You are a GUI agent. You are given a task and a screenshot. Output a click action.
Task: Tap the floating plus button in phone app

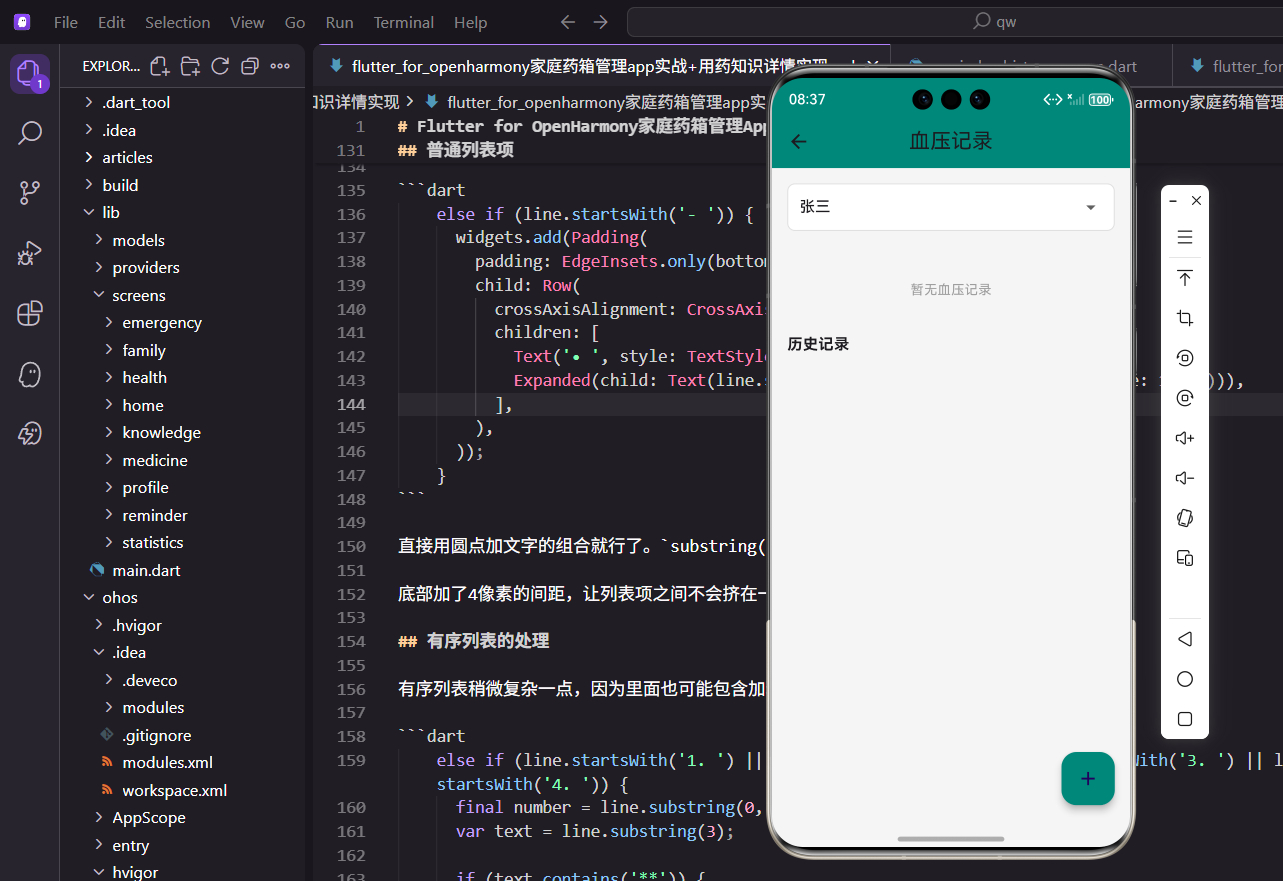(1088, 778)
